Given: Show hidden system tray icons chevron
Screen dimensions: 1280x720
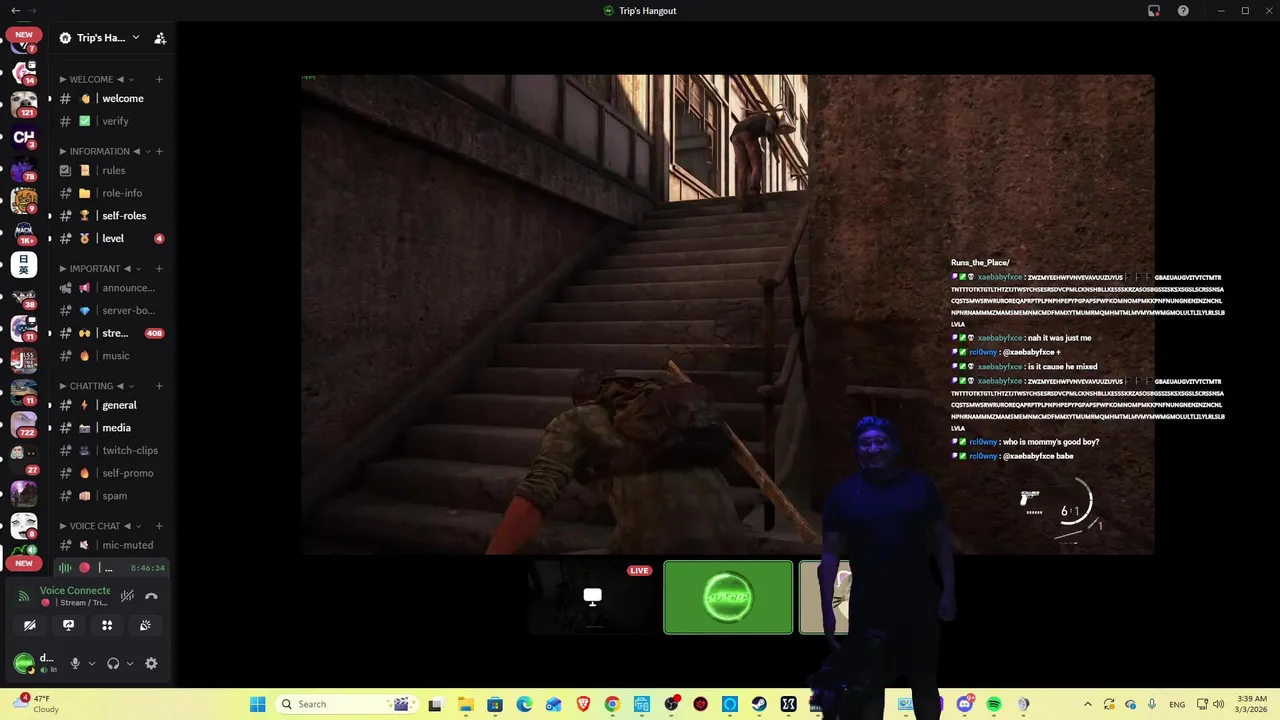Looking at the screenshot, I should pos(1088,704).
